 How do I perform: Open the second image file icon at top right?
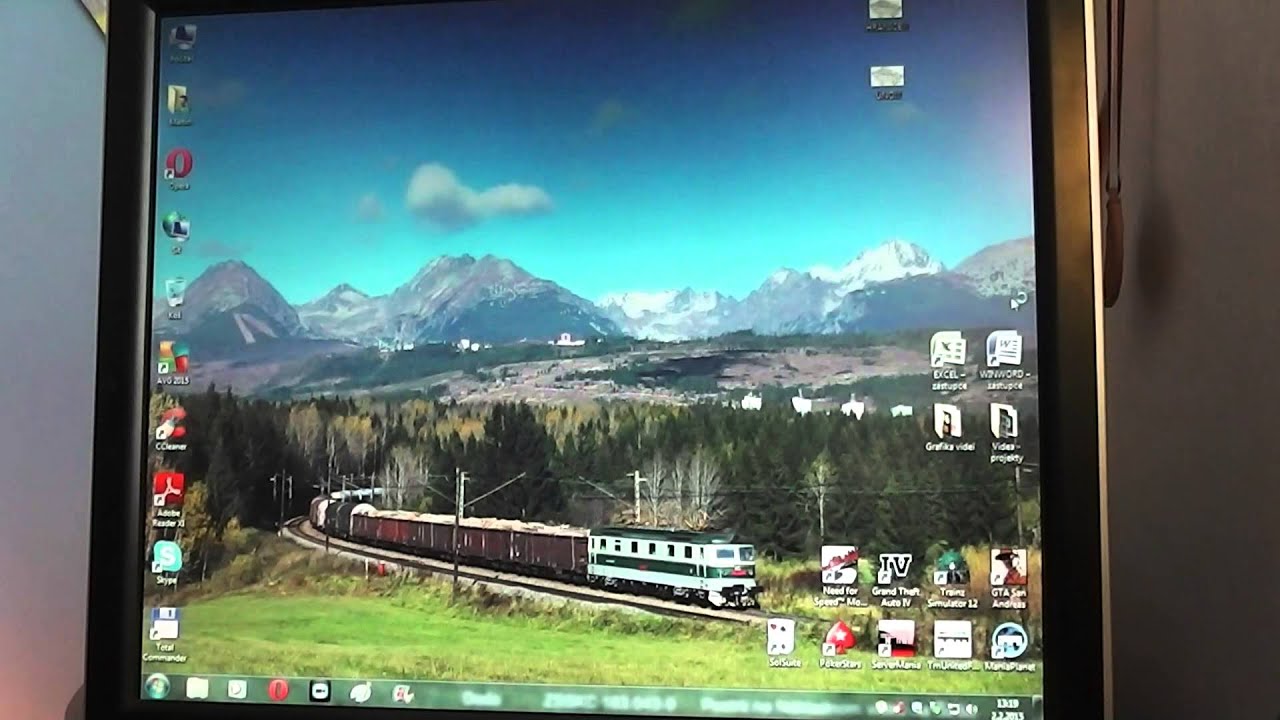[887, 82]
